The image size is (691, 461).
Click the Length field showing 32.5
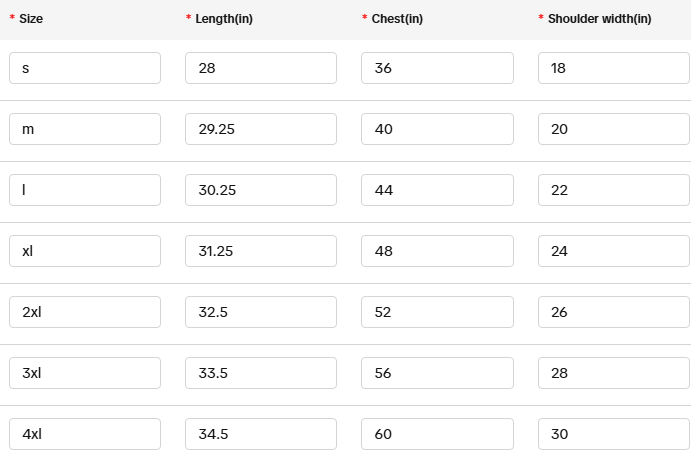(261, 312)
